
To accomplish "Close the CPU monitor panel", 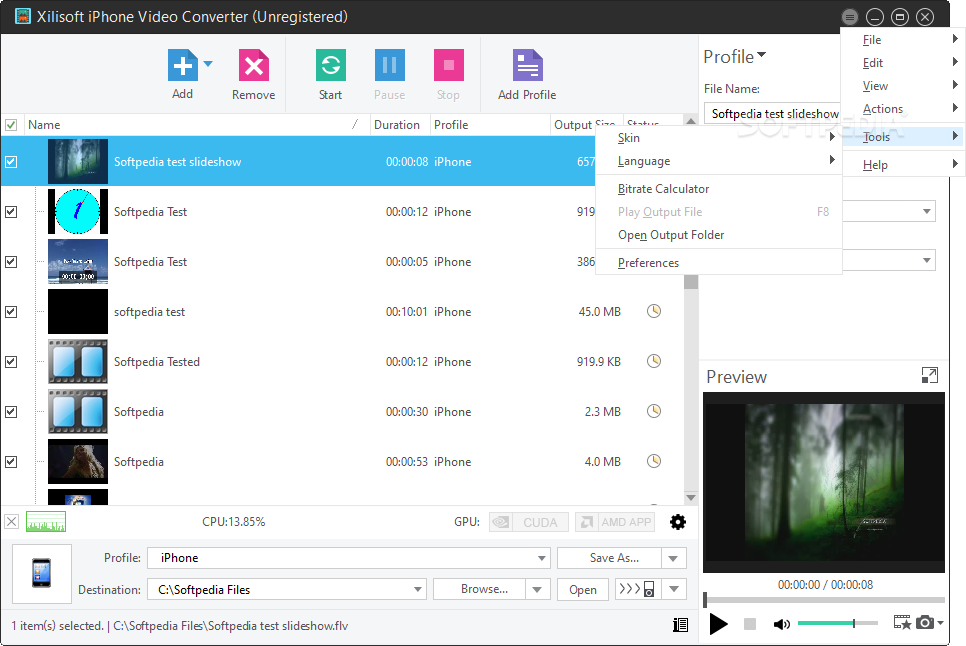I will coord(11,522).
